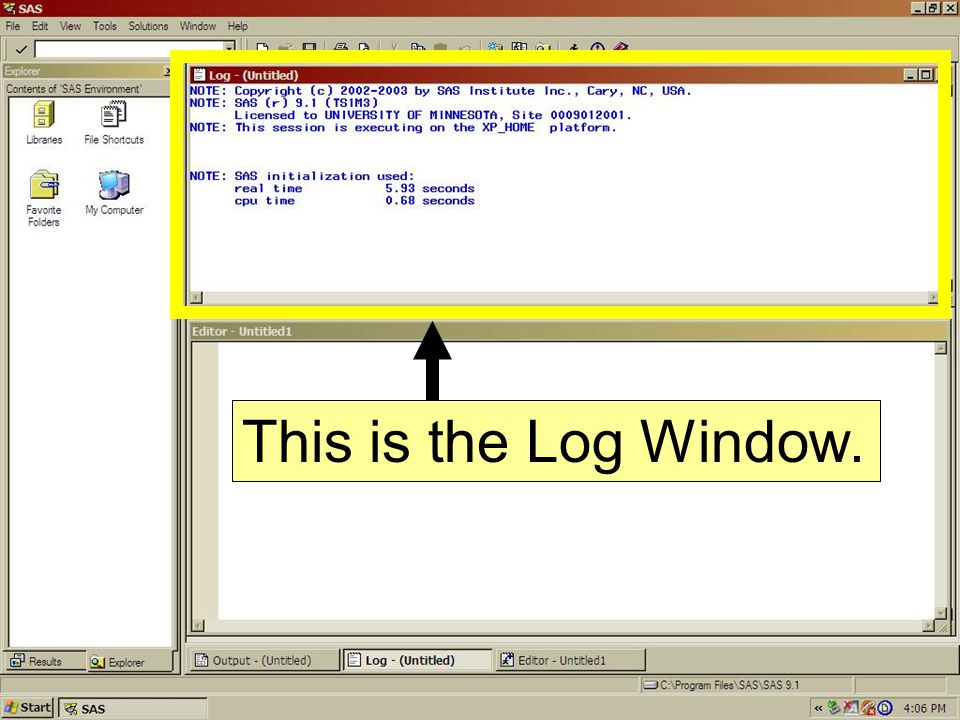Click the 'real time 5.93 seconds' log line
Image resolution: width=960 pixels, height=720 pixels.
[354, 189]
